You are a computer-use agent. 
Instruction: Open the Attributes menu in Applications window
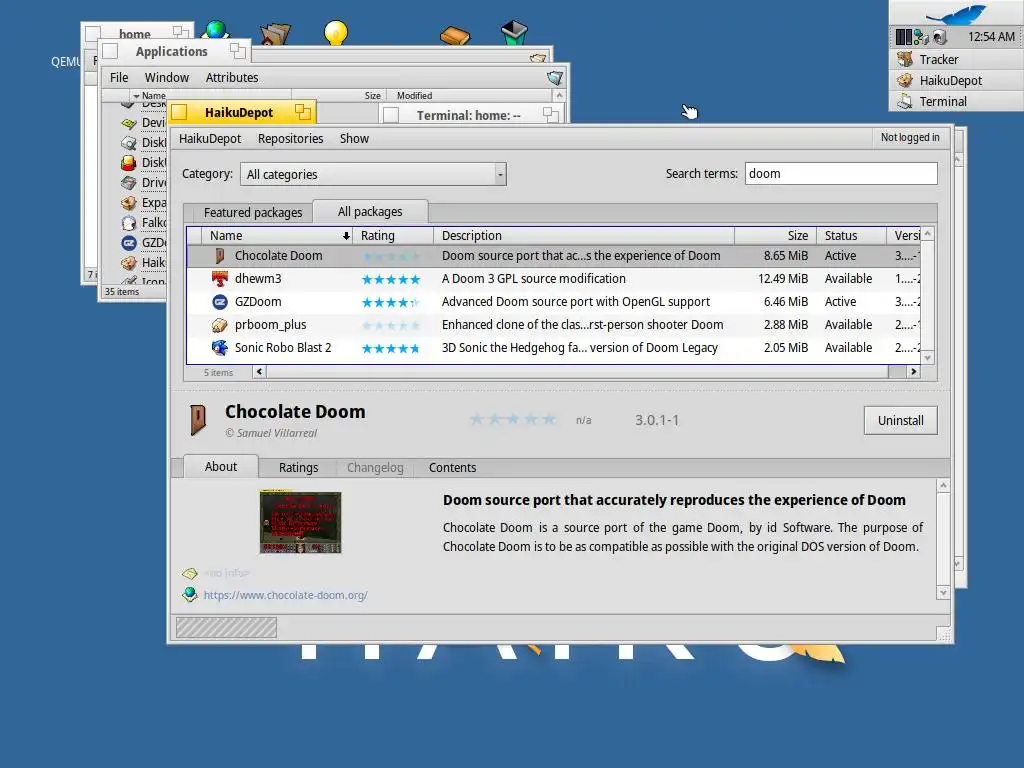[232, 78]
